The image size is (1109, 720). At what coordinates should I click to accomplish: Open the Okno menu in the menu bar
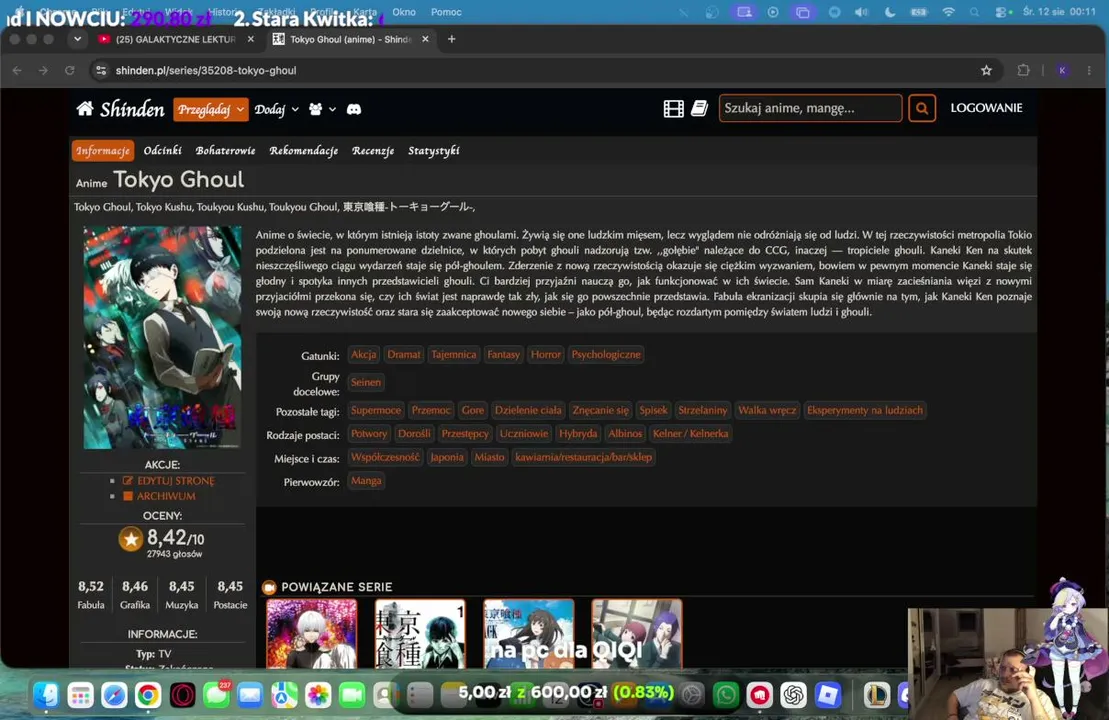point(404,12)
